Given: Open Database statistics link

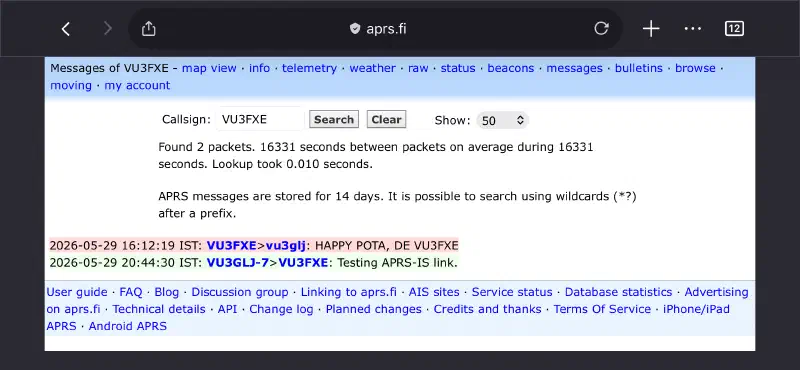Looking at the screenshot, I should tap(618, 292).
